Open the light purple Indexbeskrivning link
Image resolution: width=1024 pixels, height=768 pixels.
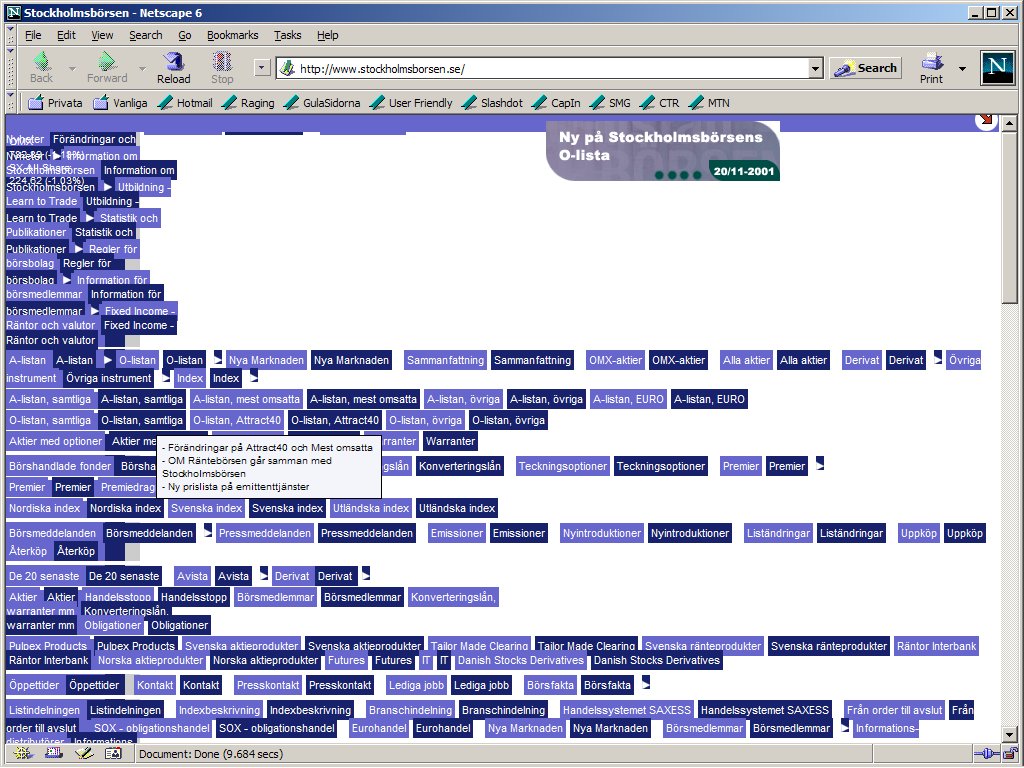pos(219,710)
